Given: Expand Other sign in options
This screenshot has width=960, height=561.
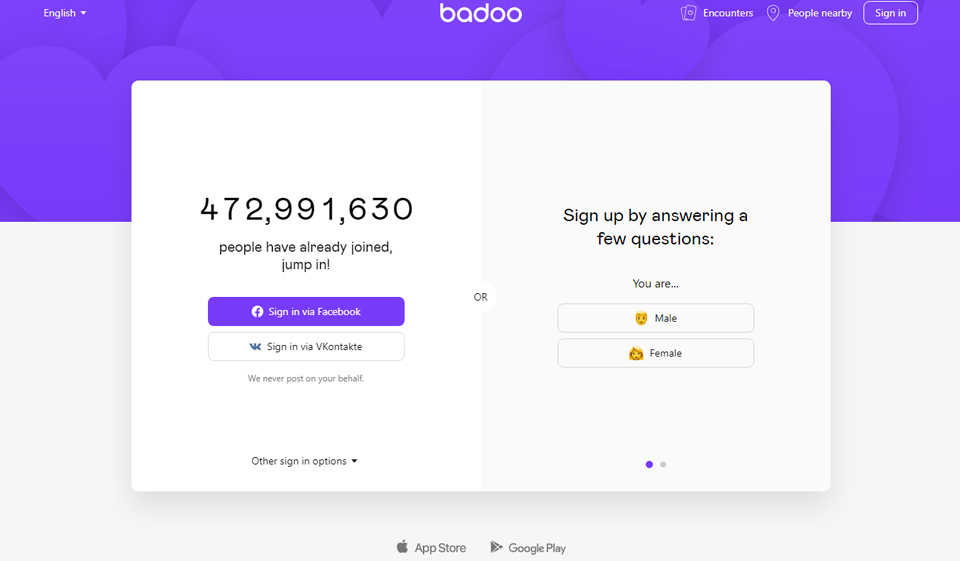Looking at the screenshot, I should pyautogui.click(x=304, y=461).
